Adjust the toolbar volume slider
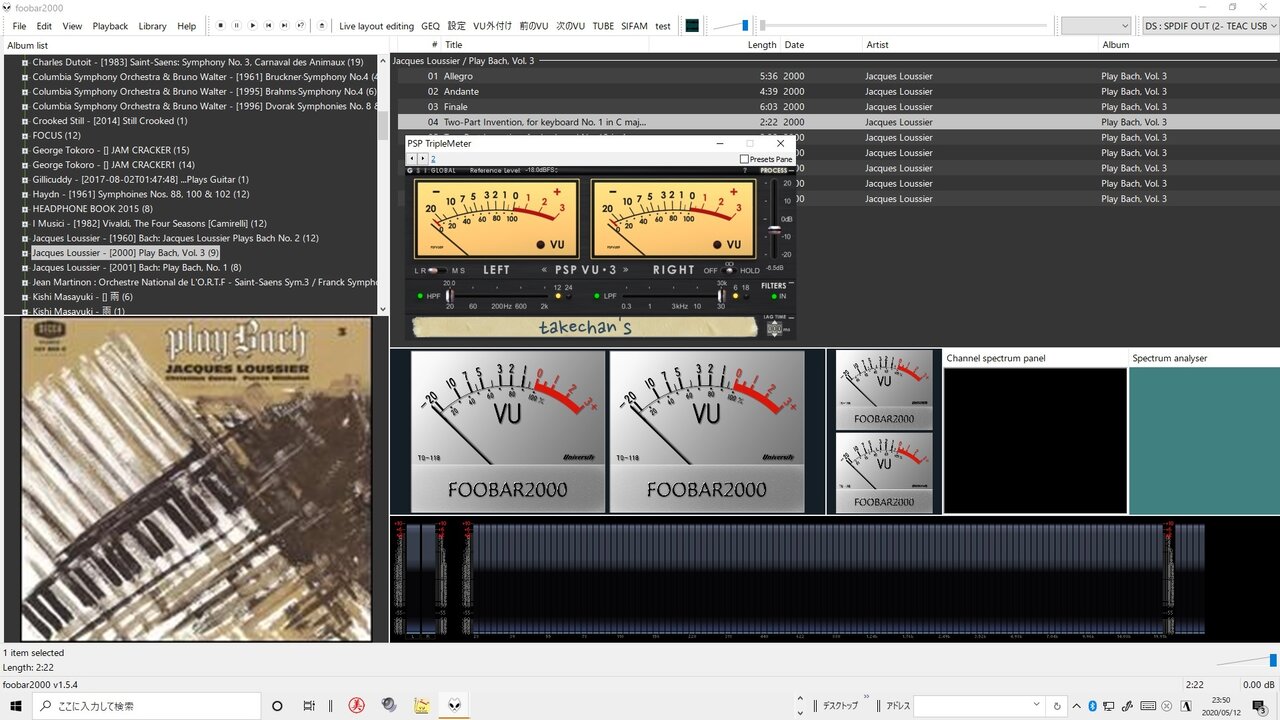The width and height of the screenshot is (1280, 720). pos(730,26)
